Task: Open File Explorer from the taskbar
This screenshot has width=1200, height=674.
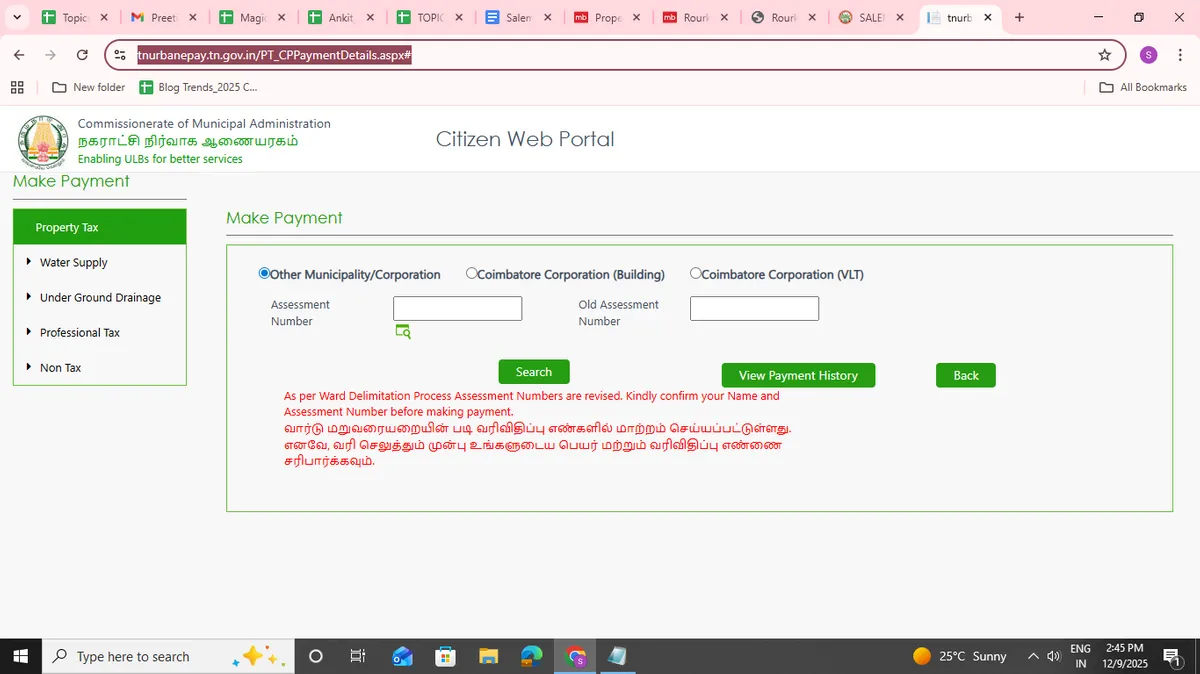Action: [488, 656]
